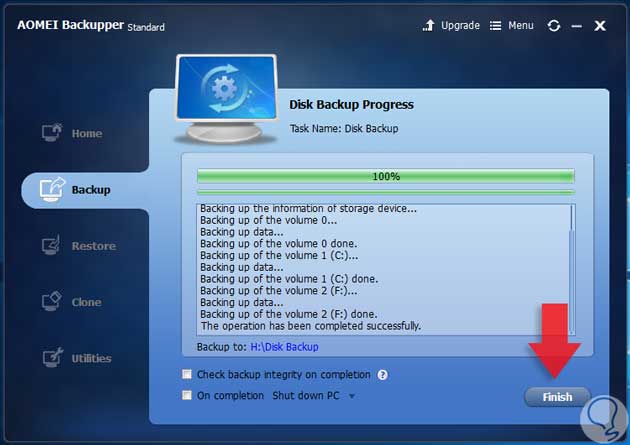Open the Menu list icon
The width and height of the screenshot is (630, 445).
tap(495, 26)
